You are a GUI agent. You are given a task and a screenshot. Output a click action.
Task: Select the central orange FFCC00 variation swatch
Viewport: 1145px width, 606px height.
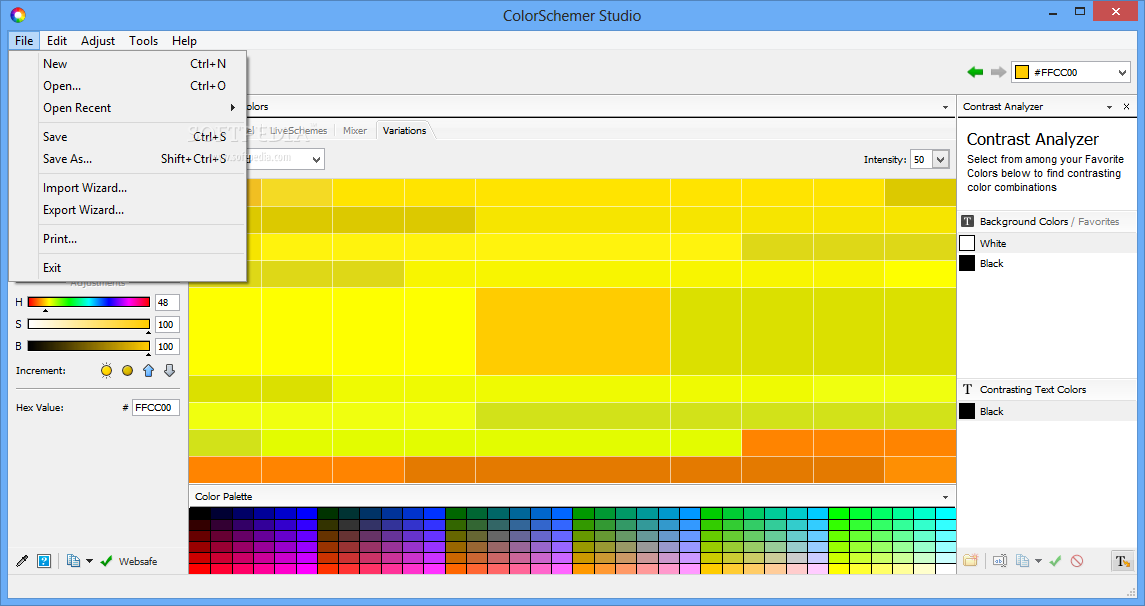tap(573, 331)
